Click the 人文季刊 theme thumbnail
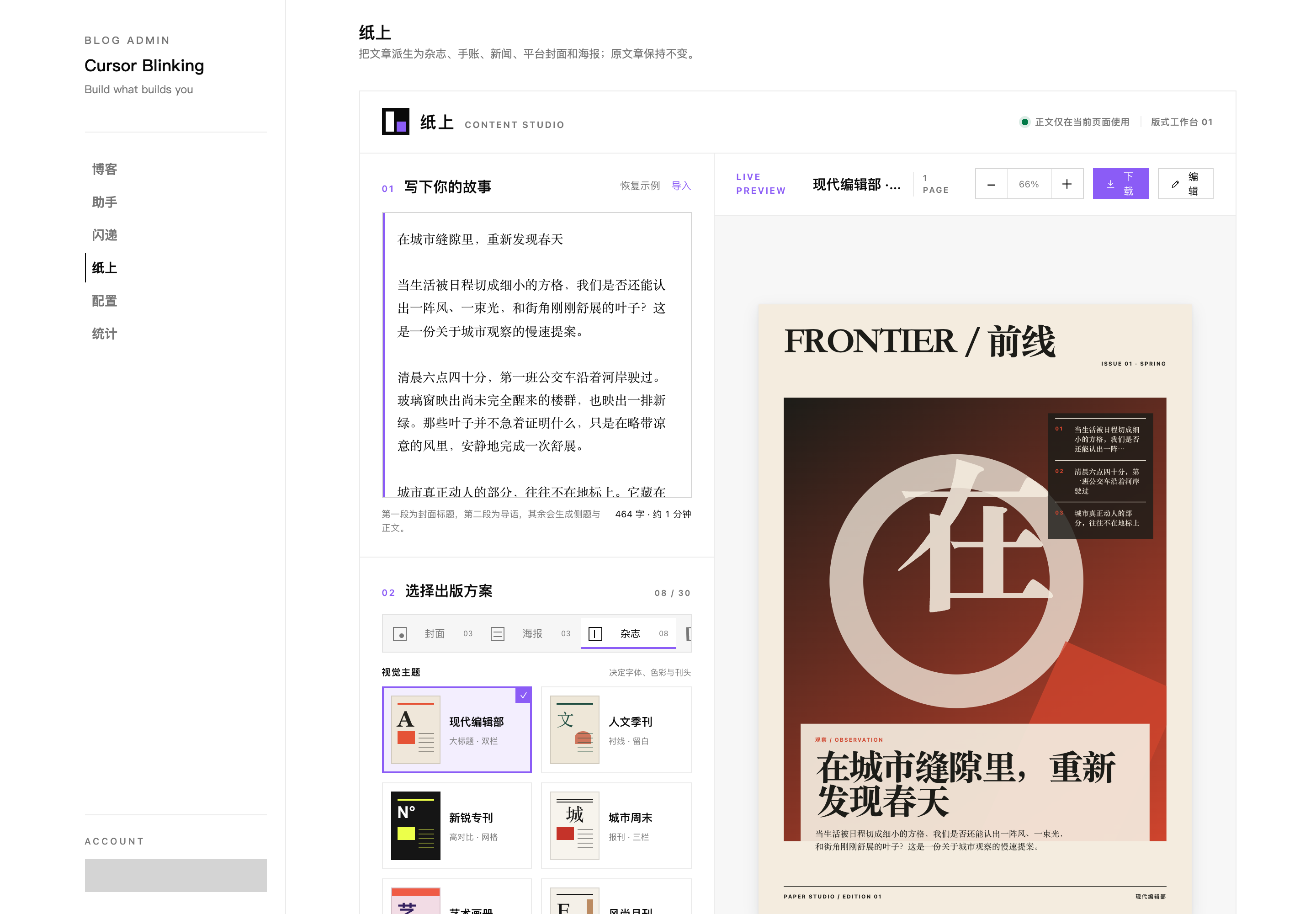Image resolution: width=1316 pixels, height=914 pixels. 574,729
